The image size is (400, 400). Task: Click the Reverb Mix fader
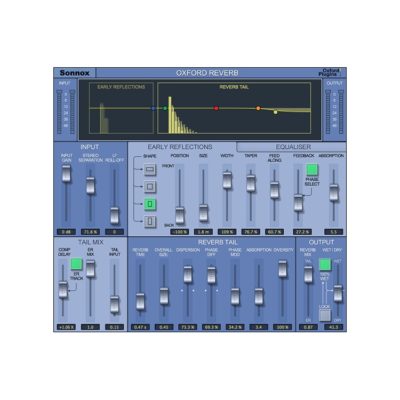tap(308, 274)
